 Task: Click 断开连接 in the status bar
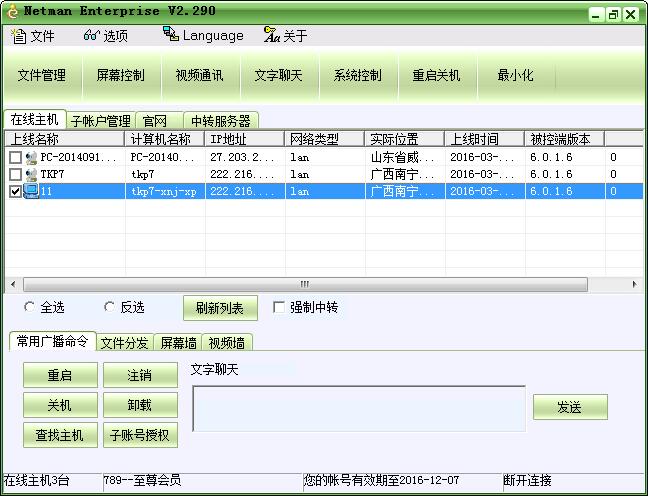pyautogui.click(x=527, y=481)
